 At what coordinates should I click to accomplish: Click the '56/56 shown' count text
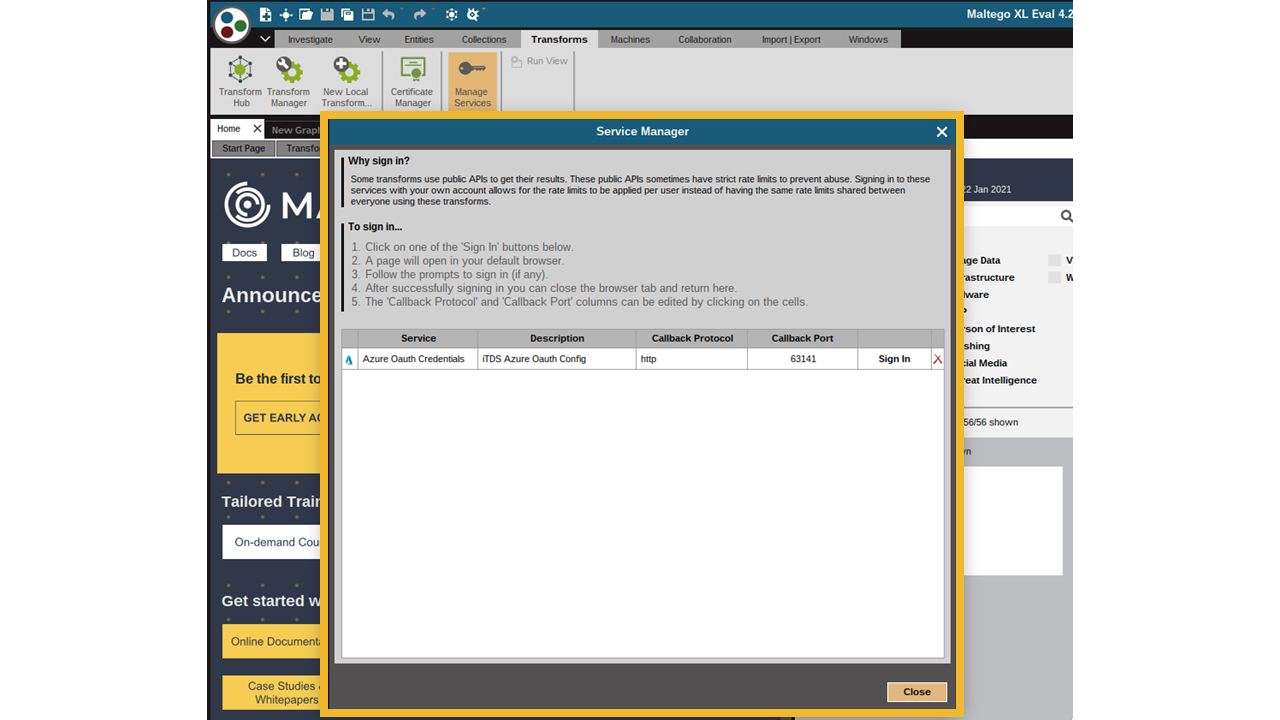[990, 422]
